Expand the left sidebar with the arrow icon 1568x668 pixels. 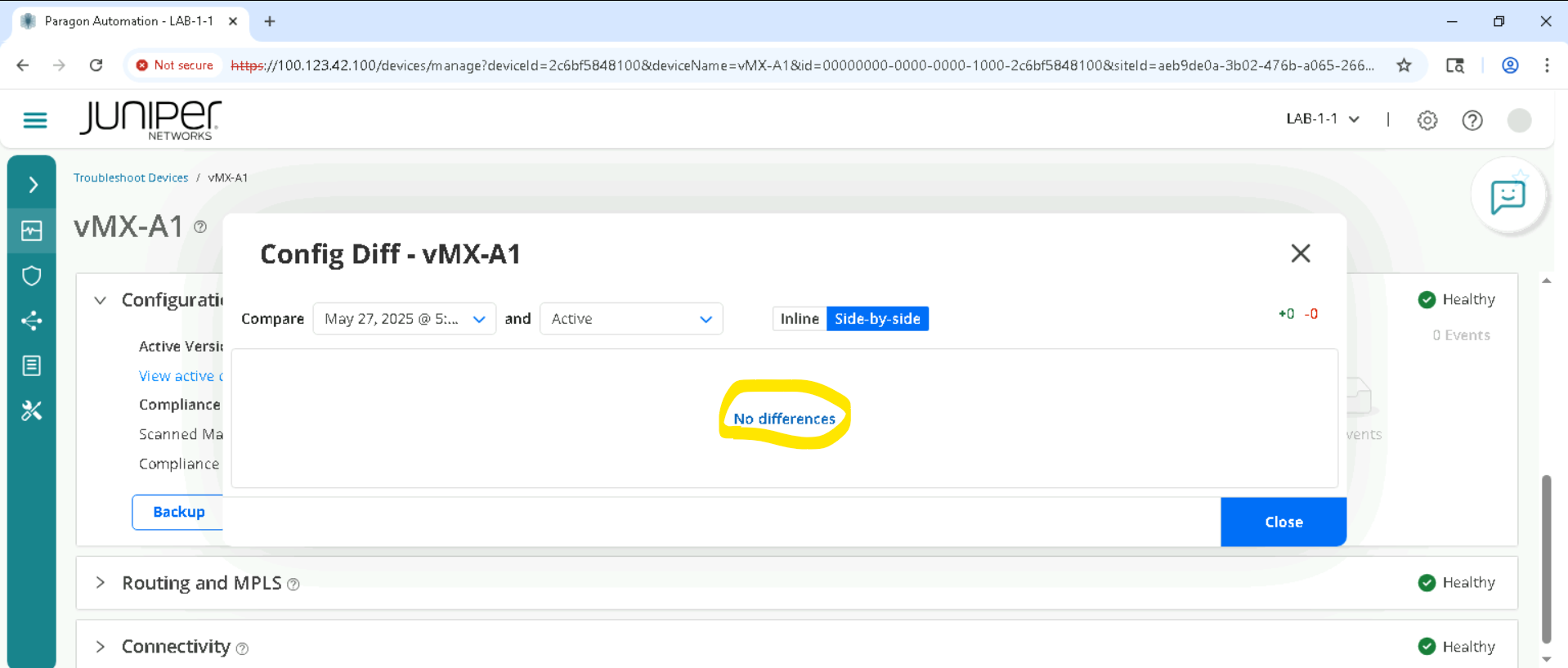(x=33, y=185)
